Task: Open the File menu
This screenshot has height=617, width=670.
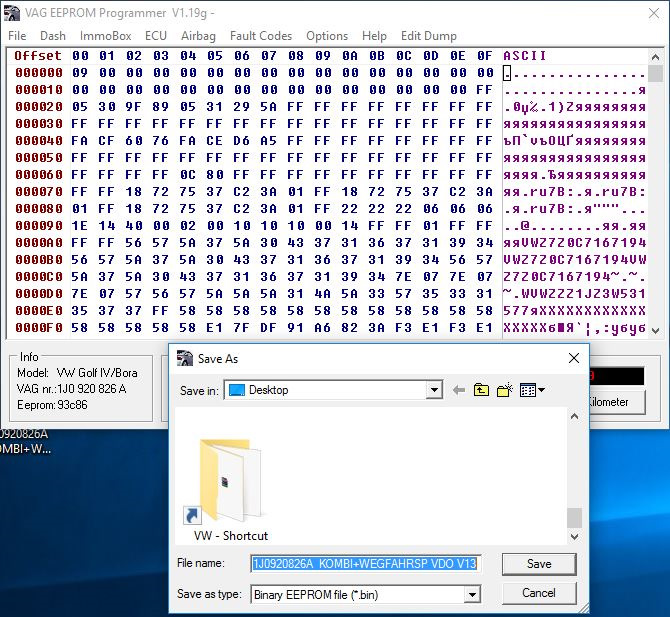Action: coord(17,36)
